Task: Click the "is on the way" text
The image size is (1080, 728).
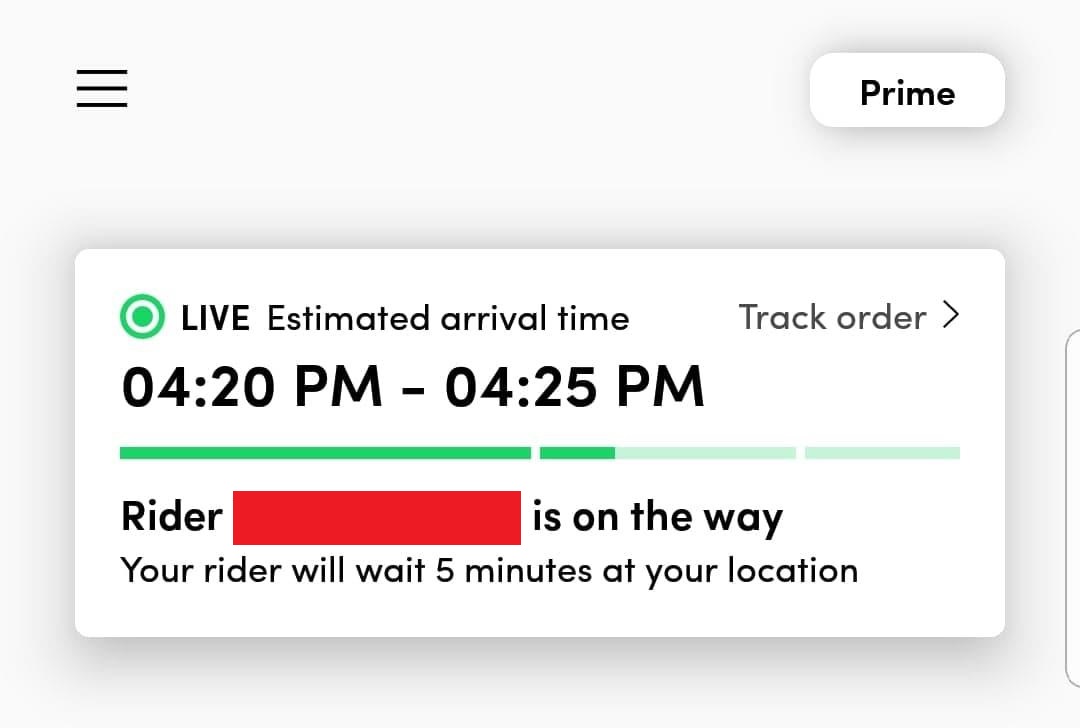Action: [658, 517]
